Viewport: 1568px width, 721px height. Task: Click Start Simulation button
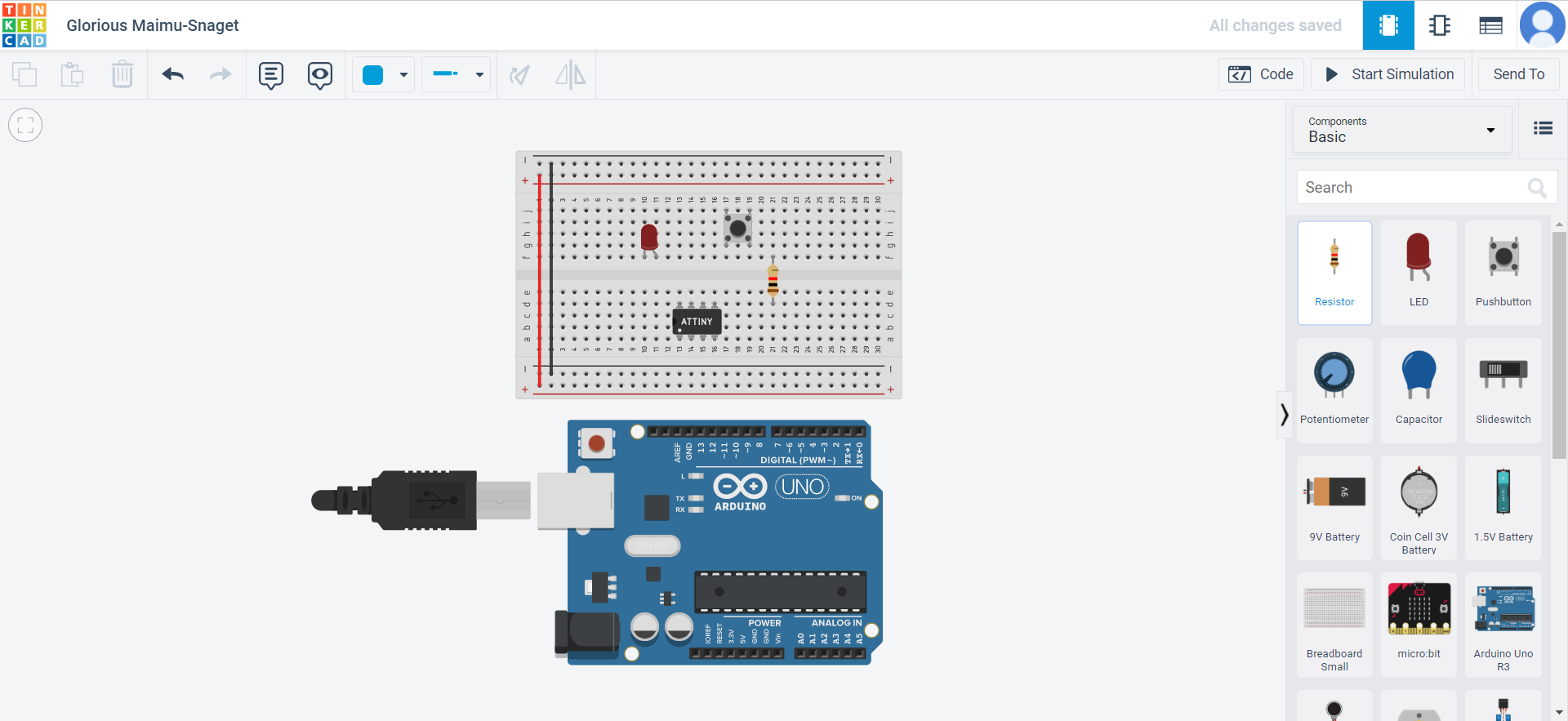click(1388, 74)
